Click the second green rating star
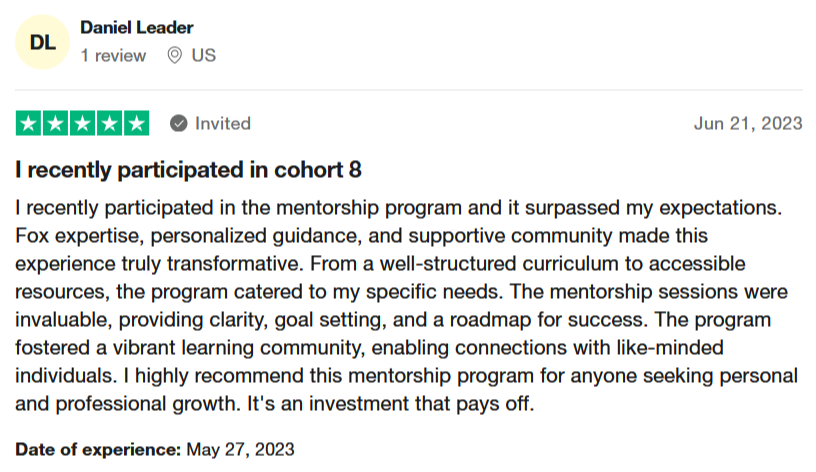The image size is (816, 472). click(56, 124)
